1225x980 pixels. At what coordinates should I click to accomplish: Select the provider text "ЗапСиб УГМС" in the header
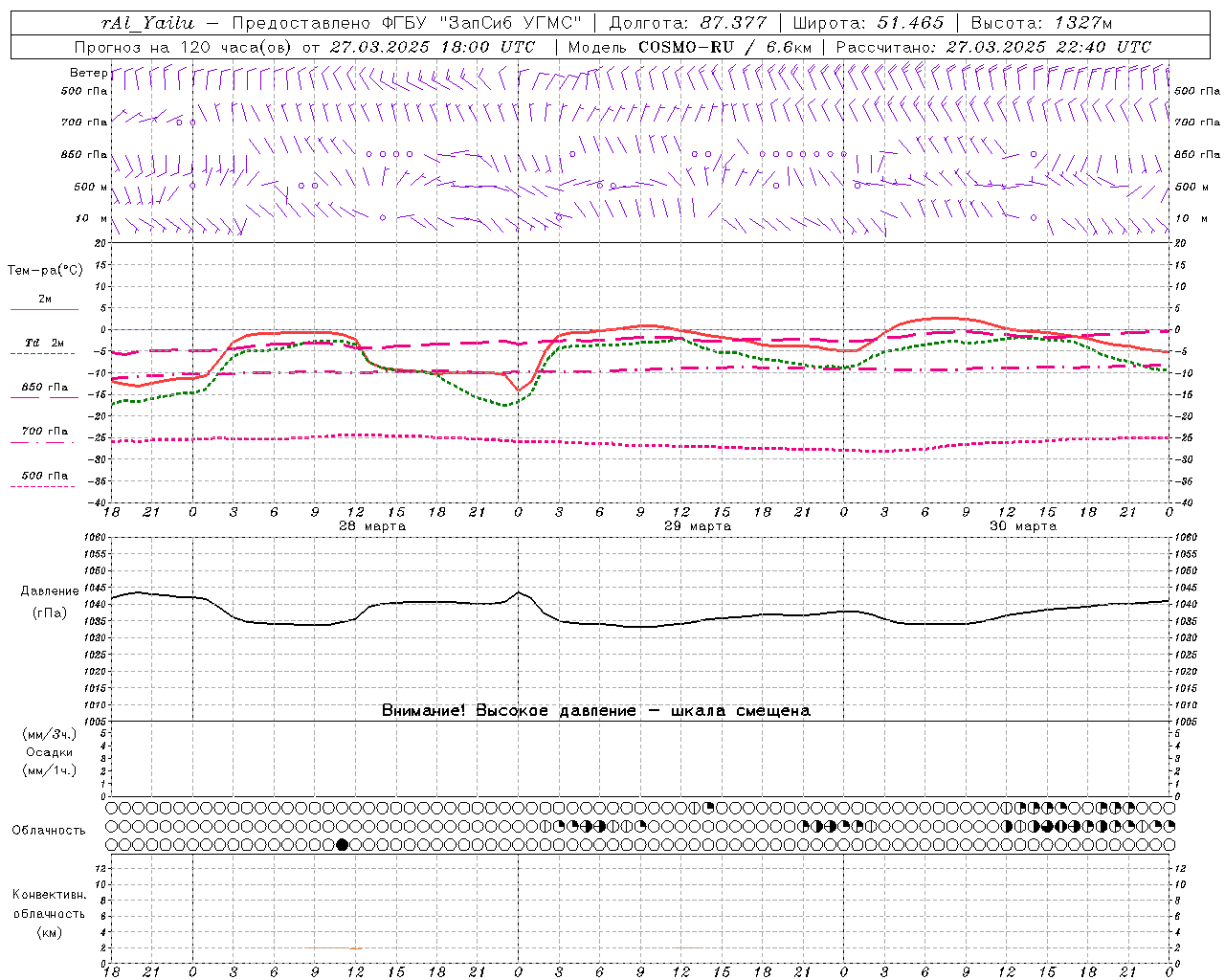509,23
